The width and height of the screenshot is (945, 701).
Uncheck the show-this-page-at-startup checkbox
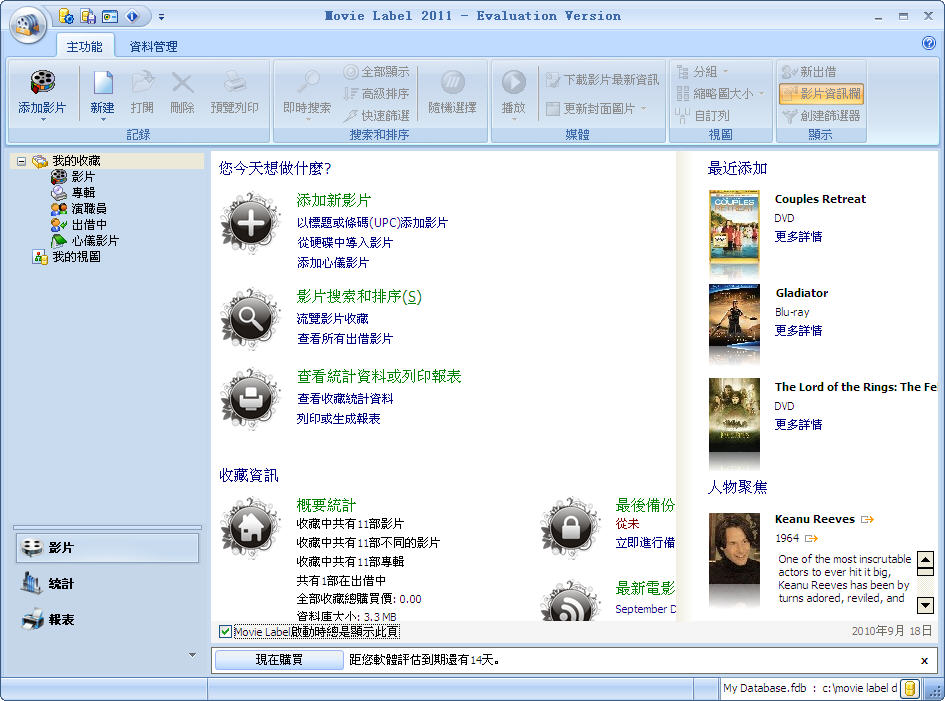pos(225,632)
